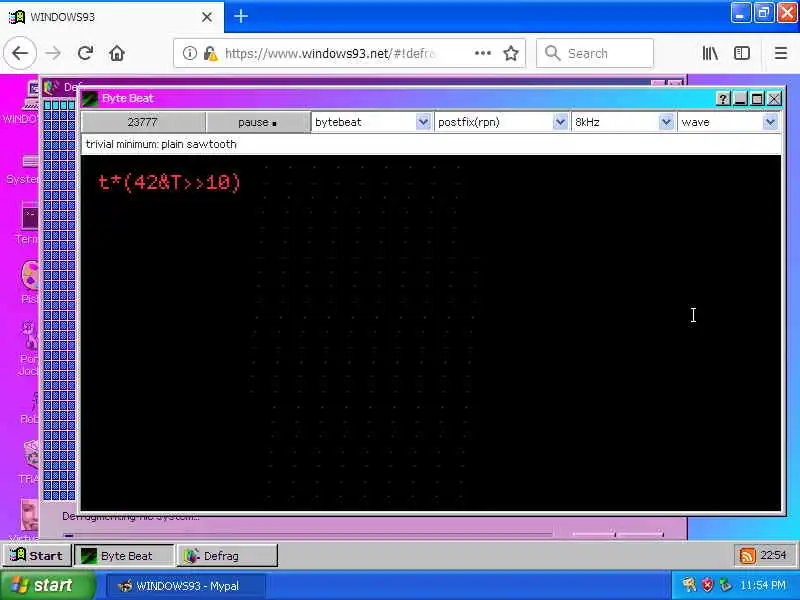
Task: Click the 23777 counter button
Action: click(x=143, y=122)
